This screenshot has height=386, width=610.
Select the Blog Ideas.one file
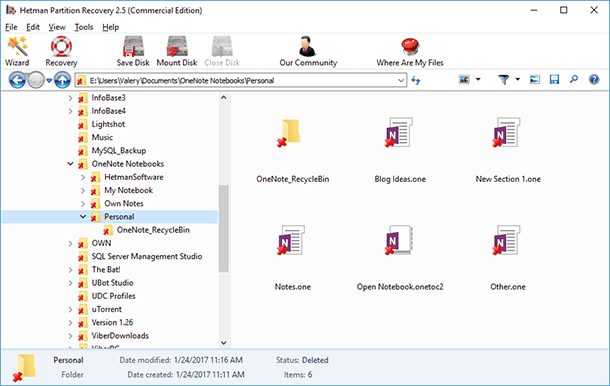coord(399,133)
